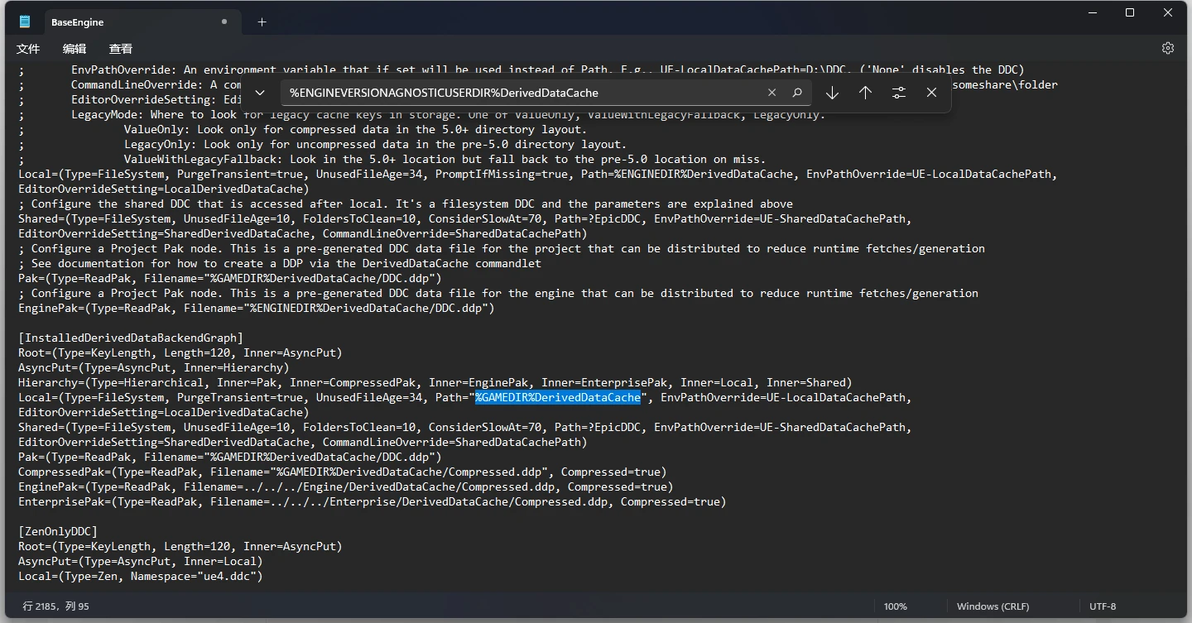Minimize the Notepad window
The height and width of the screenshot is (623, 1192).
tap(1092, 13)
